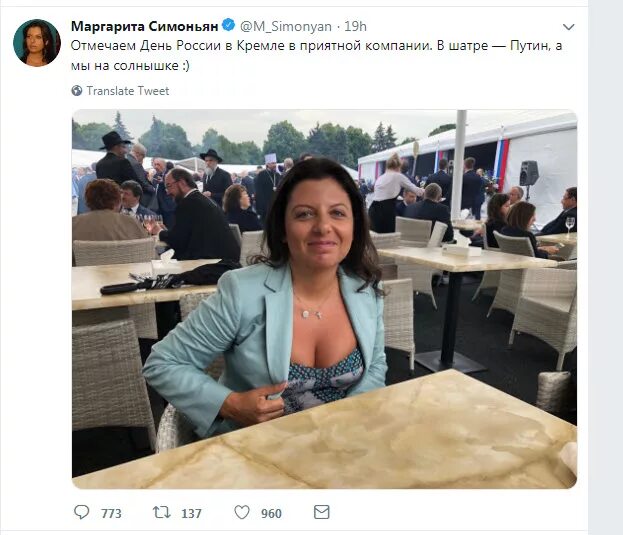
Task: Click the tweet text starting with Отмечаем
Action: (x=316, y=56)
